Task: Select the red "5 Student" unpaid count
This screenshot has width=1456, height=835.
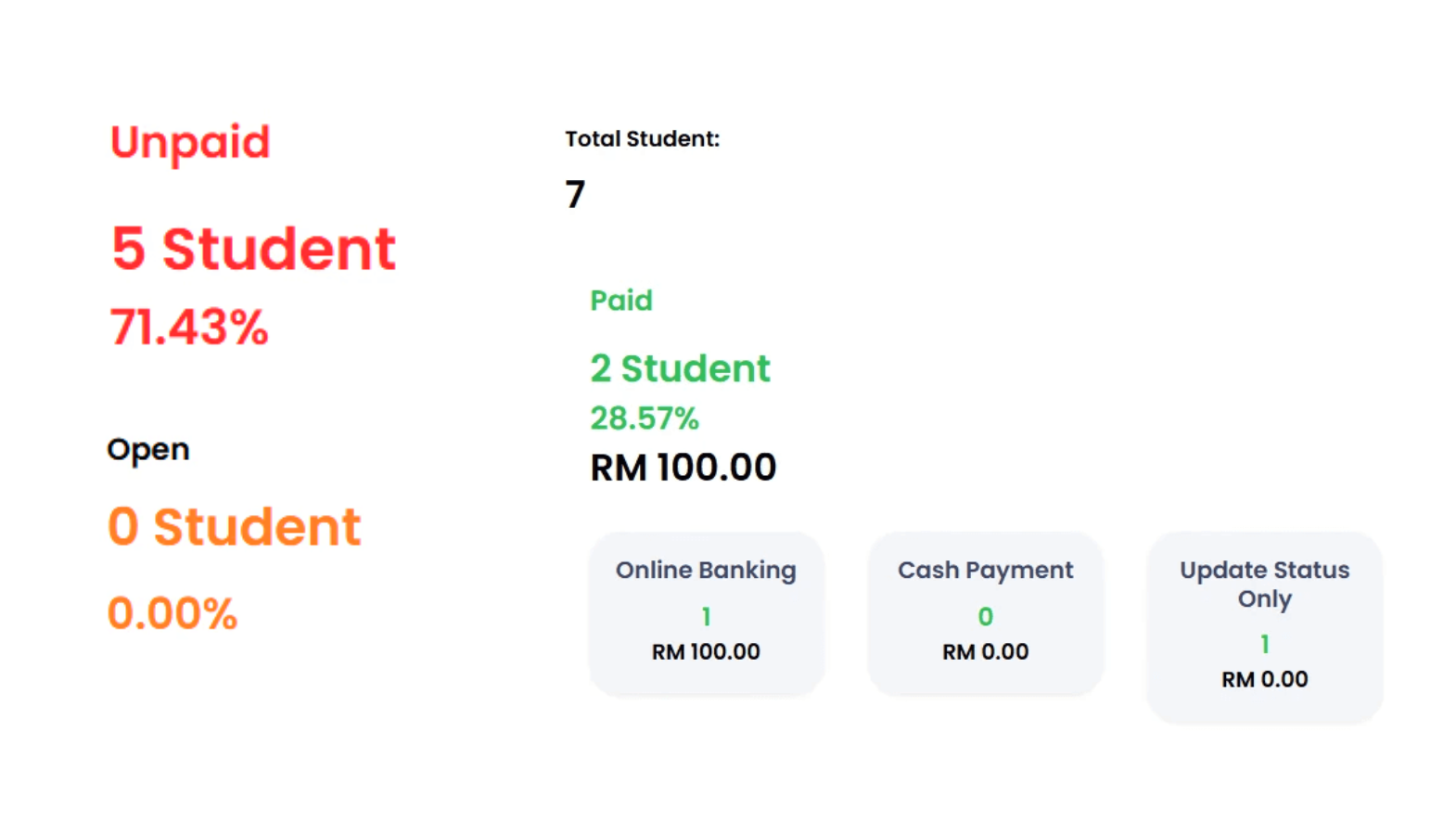Action: click(253, 249)
